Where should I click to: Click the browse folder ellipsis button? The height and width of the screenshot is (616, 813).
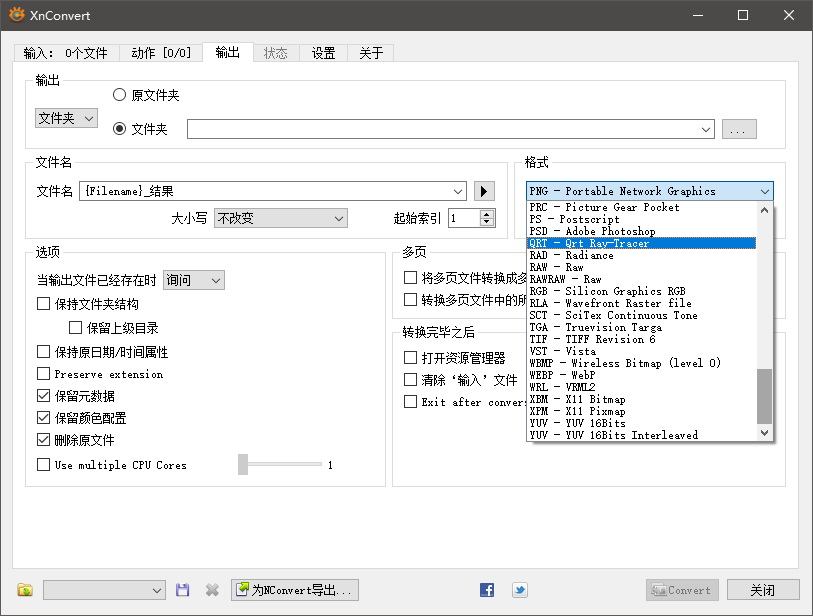(x=739, y=129)
